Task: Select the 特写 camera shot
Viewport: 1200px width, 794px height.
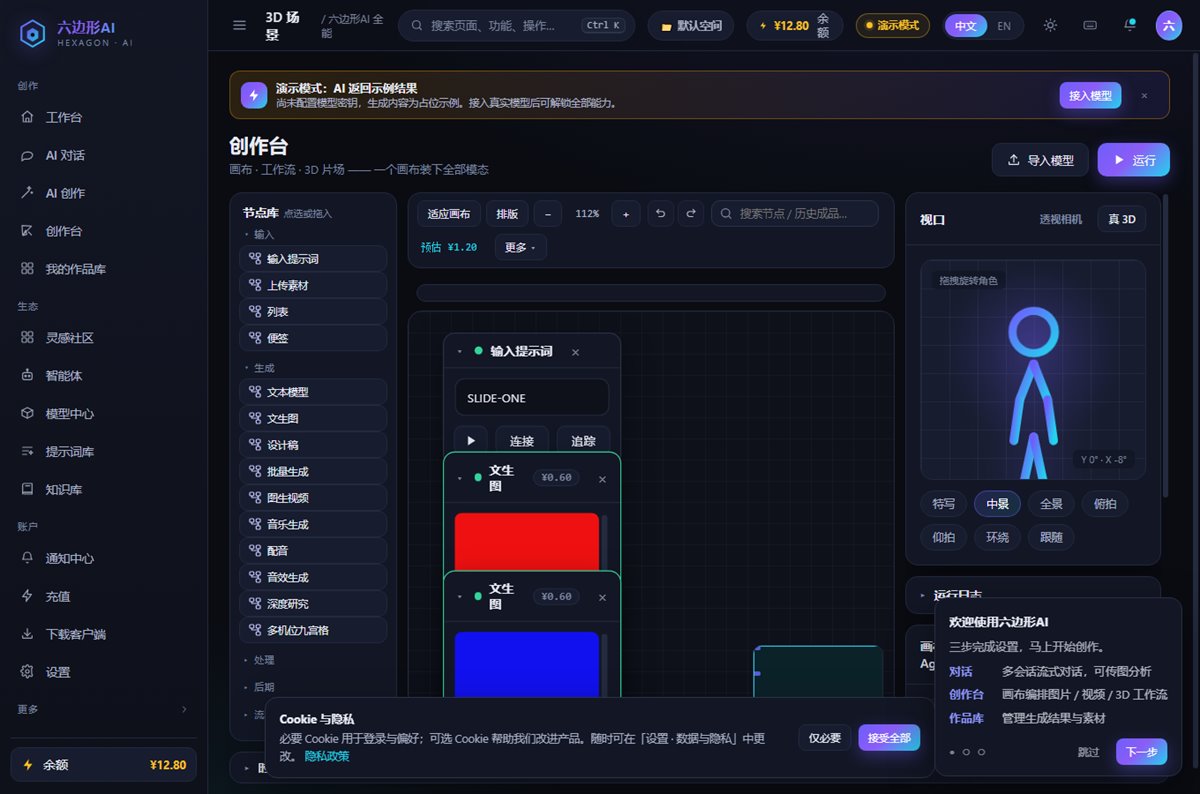Action: pyautogui.click(x=943, y=504)
